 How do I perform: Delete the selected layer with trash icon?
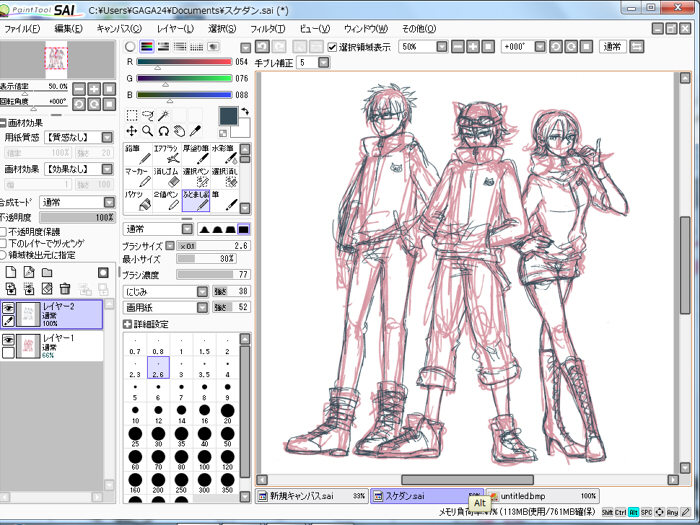coord(65,288)
